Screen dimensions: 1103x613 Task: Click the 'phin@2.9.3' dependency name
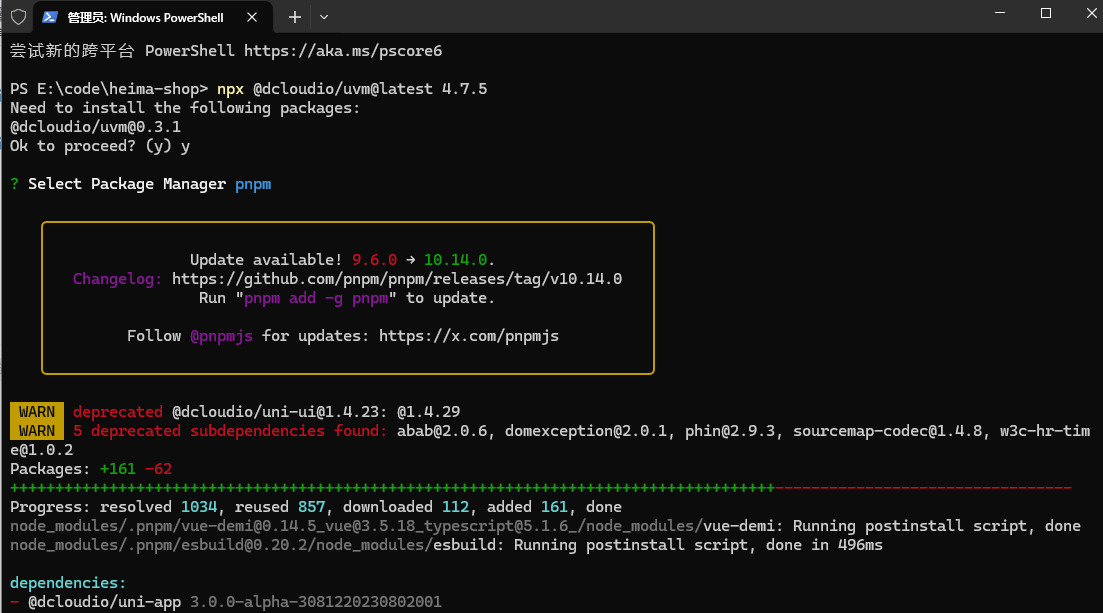(x=730, y=431)
